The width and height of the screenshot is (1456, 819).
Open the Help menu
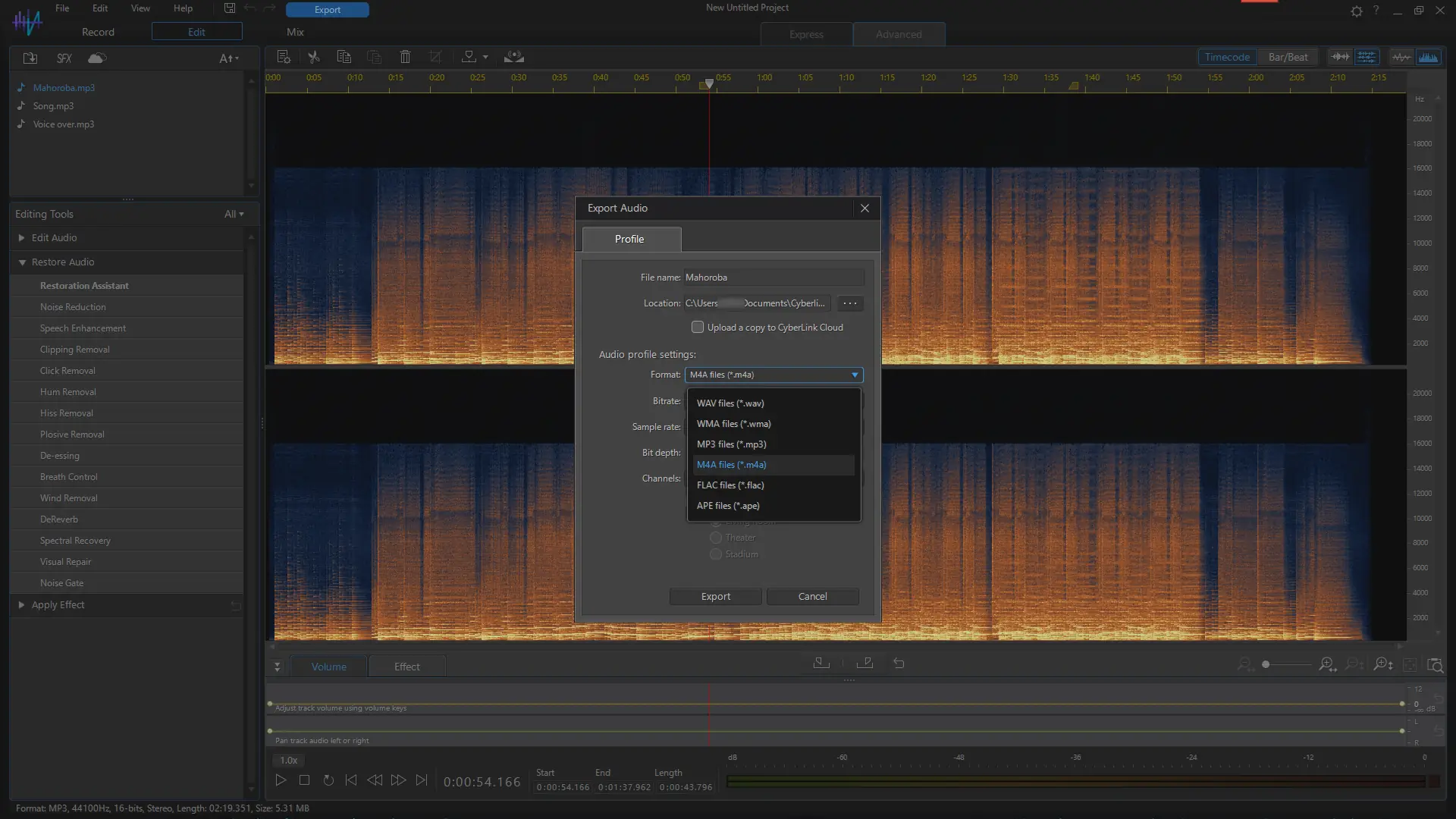(x=183, y=8)
